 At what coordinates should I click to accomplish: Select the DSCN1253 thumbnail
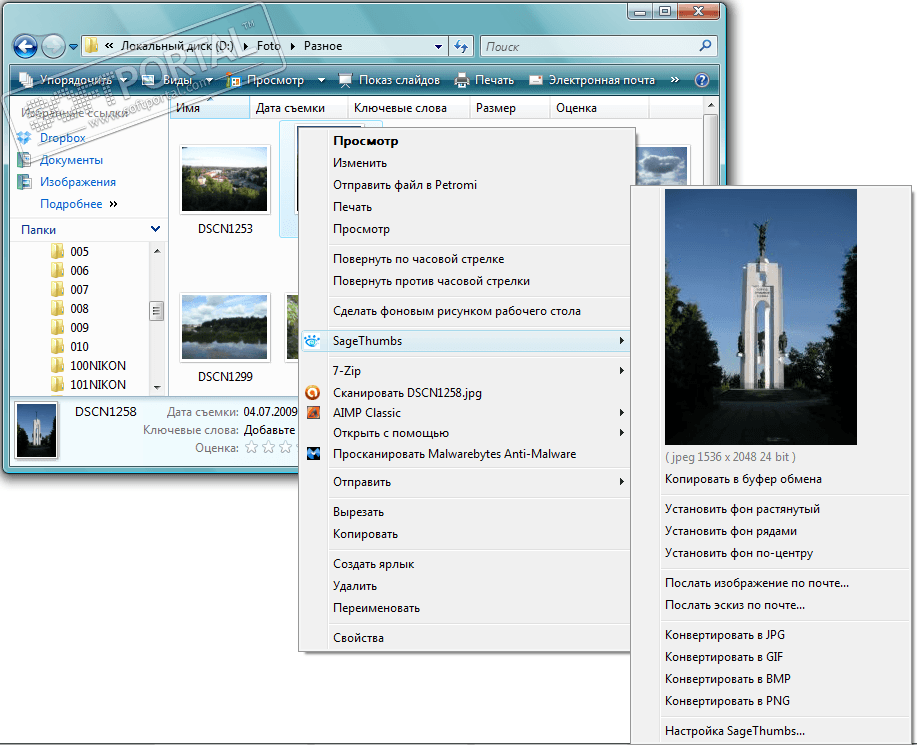coord(224,180)
